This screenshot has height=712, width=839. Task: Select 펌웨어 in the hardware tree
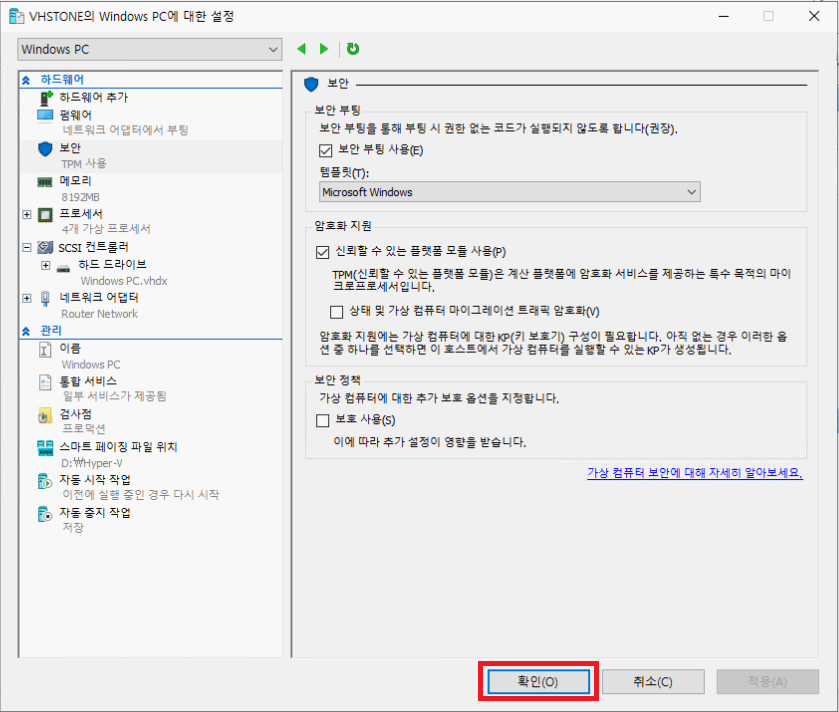click(x=75, y=115)
